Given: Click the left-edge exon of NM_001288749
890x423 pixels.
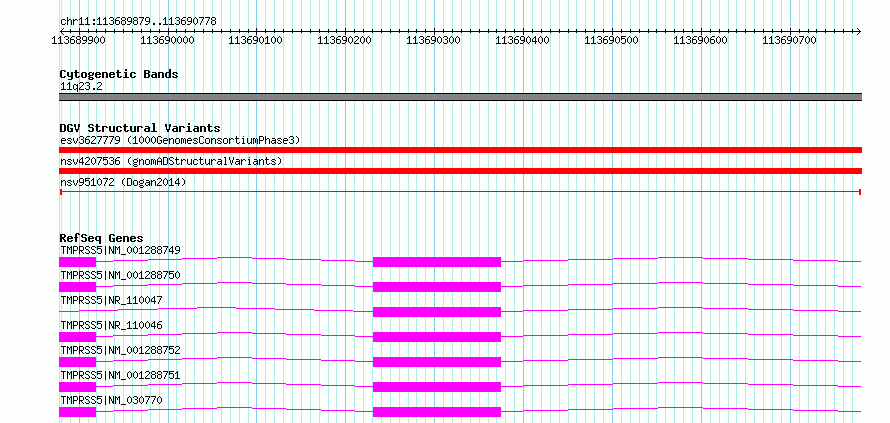Looking at the screenshot, I should coord(78,262).
